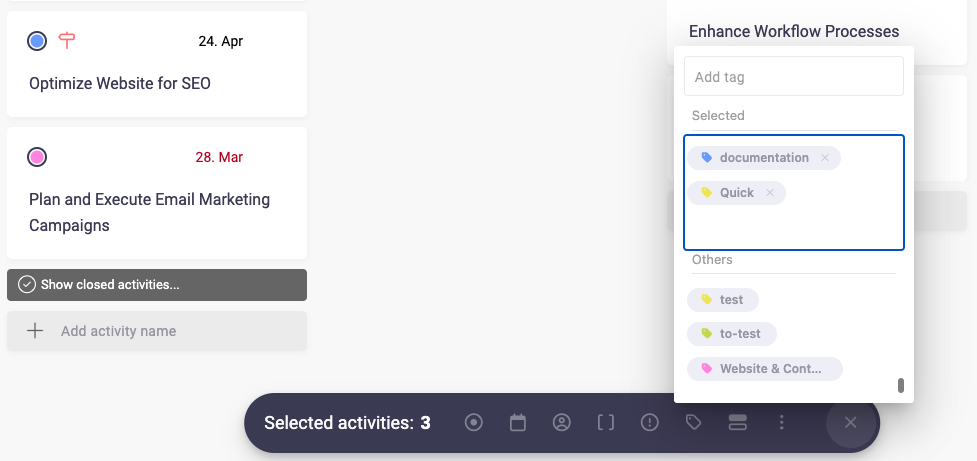Open the calendar date icon in bulk toolbar
The image size is (977, 461).
tap(518, 423)
